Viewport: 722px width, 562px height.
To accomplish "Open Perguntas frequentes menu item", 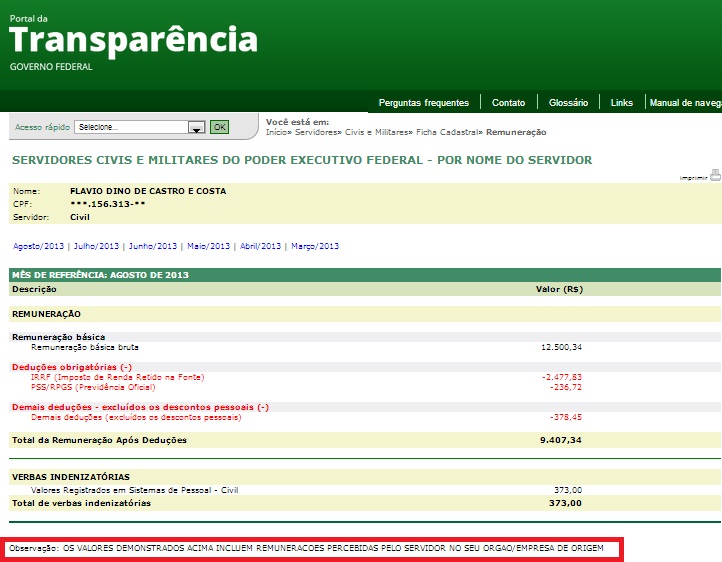I will click(x=423, y=103).
